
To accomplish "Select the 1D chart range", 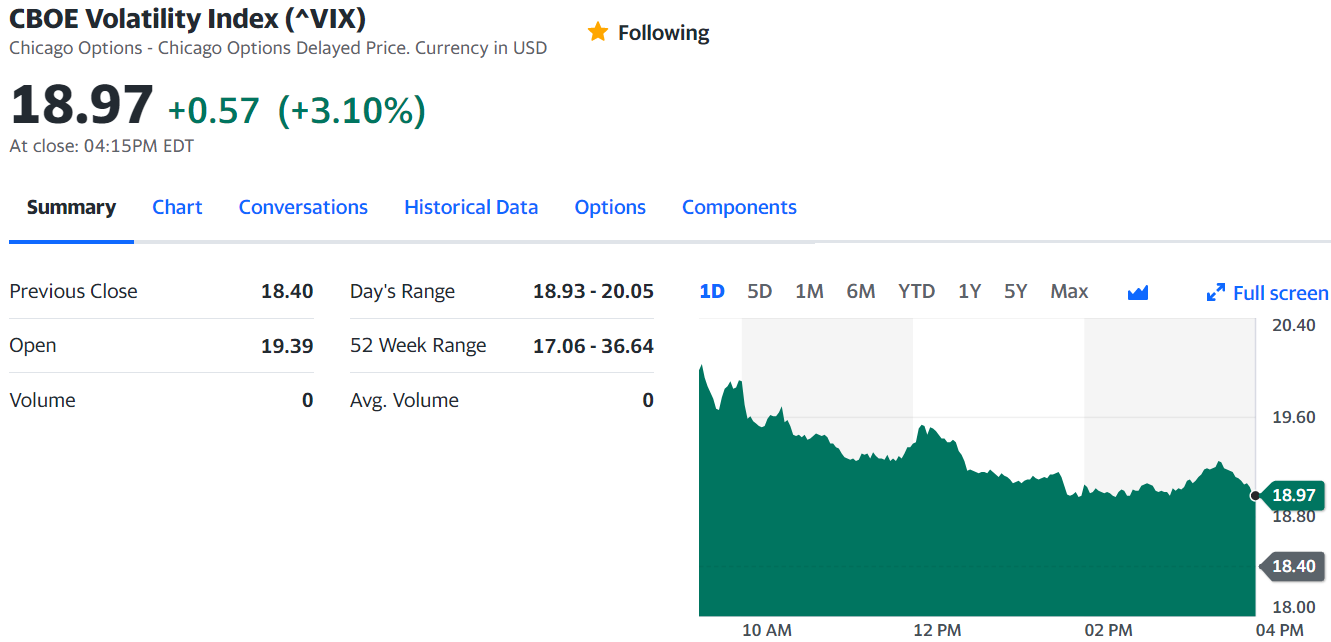I will (712, 291).
